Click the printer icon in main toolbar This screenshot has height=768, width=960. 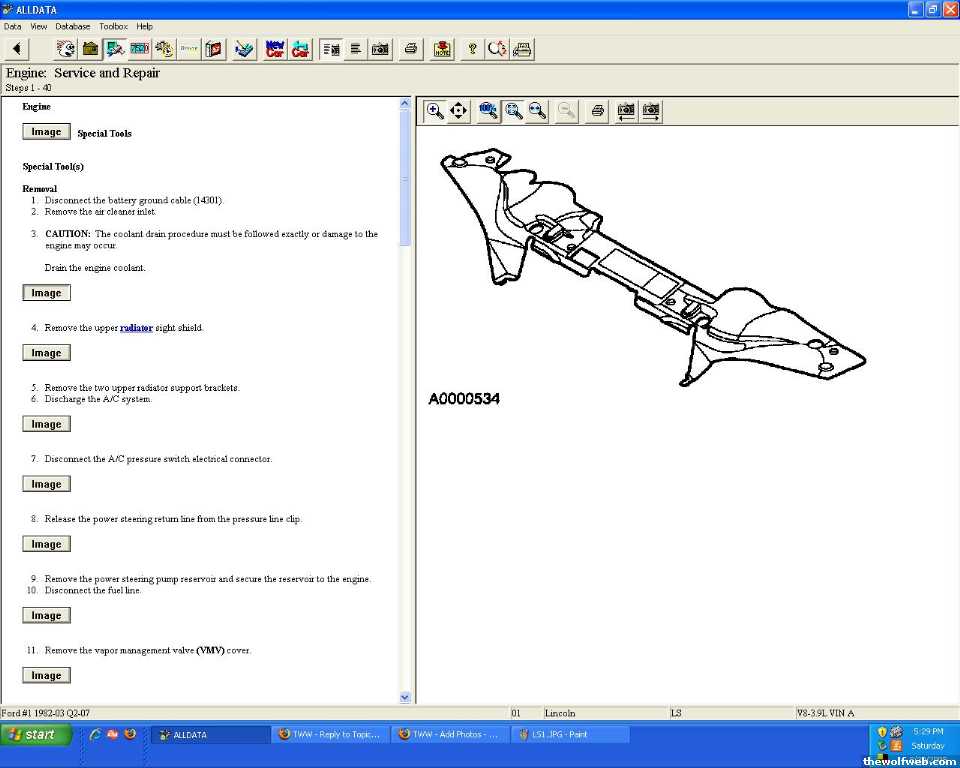410,49
